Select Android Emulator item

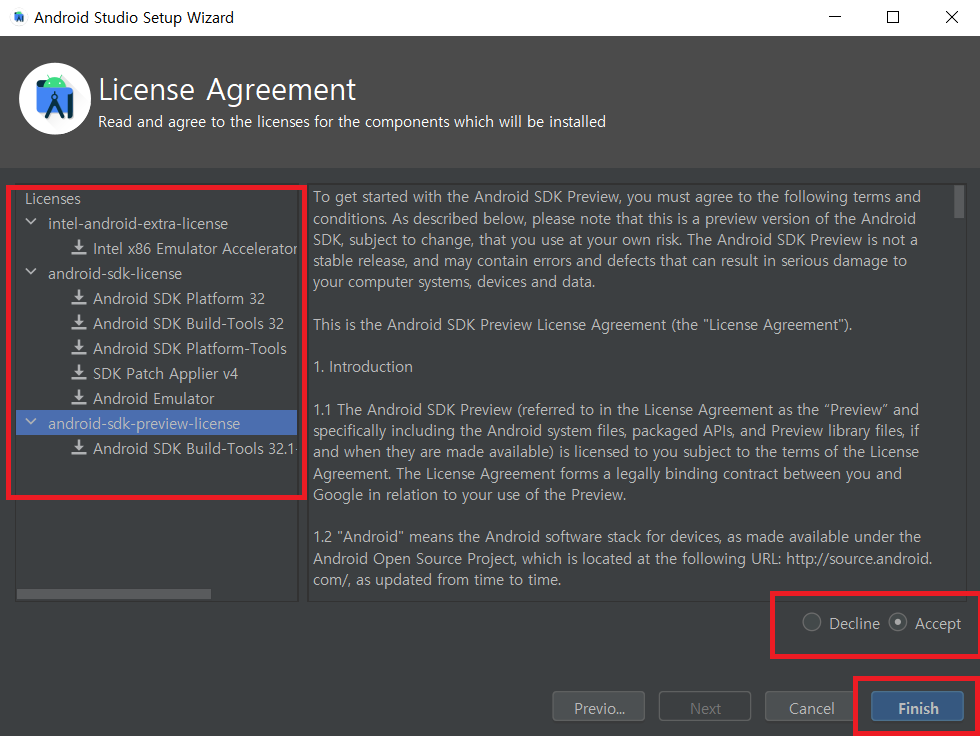click(154, 399)
